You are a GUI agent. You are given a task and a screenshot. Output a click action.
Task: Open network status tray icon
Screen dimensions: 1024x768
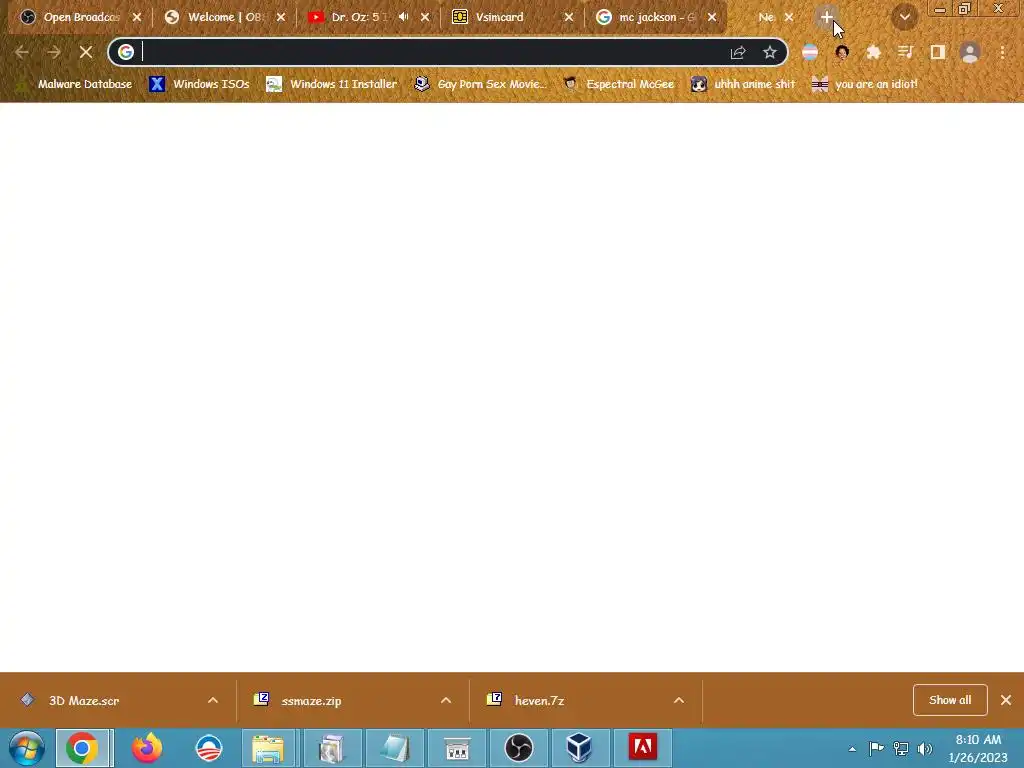coord(901,748)
